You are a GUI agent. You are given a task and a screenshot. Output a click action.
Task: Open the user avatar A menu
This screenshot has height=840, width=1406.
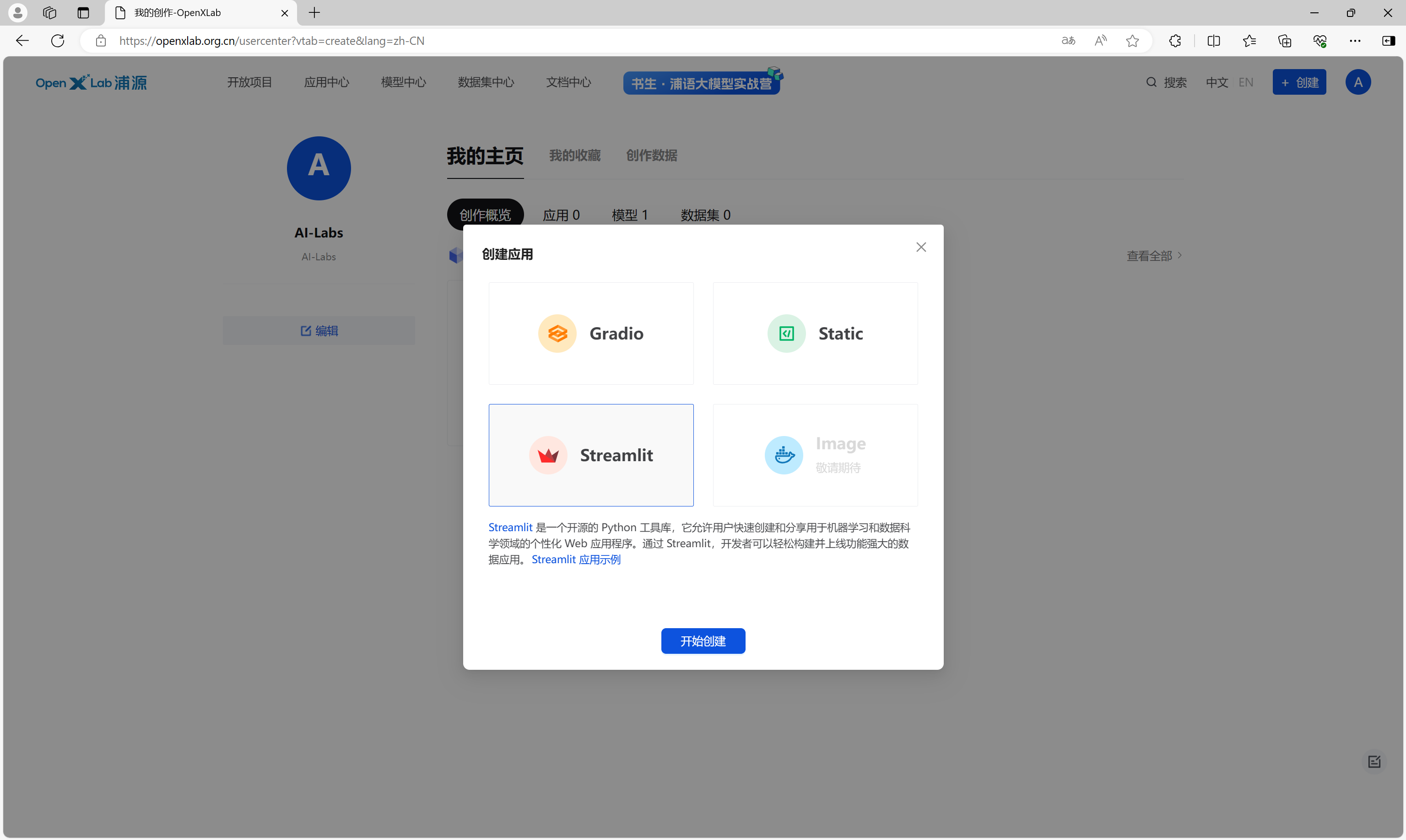[x=1358, y=83]
